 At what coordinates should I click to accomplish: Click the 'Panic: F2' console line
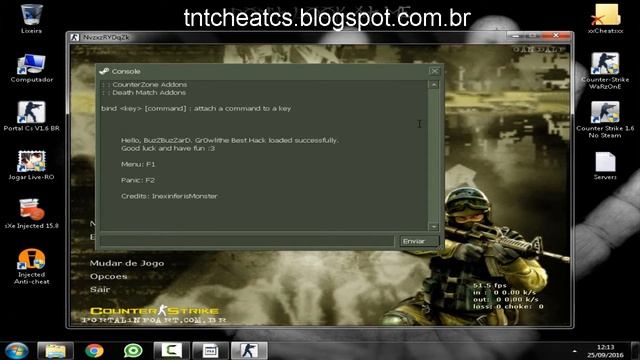[138, 180]
